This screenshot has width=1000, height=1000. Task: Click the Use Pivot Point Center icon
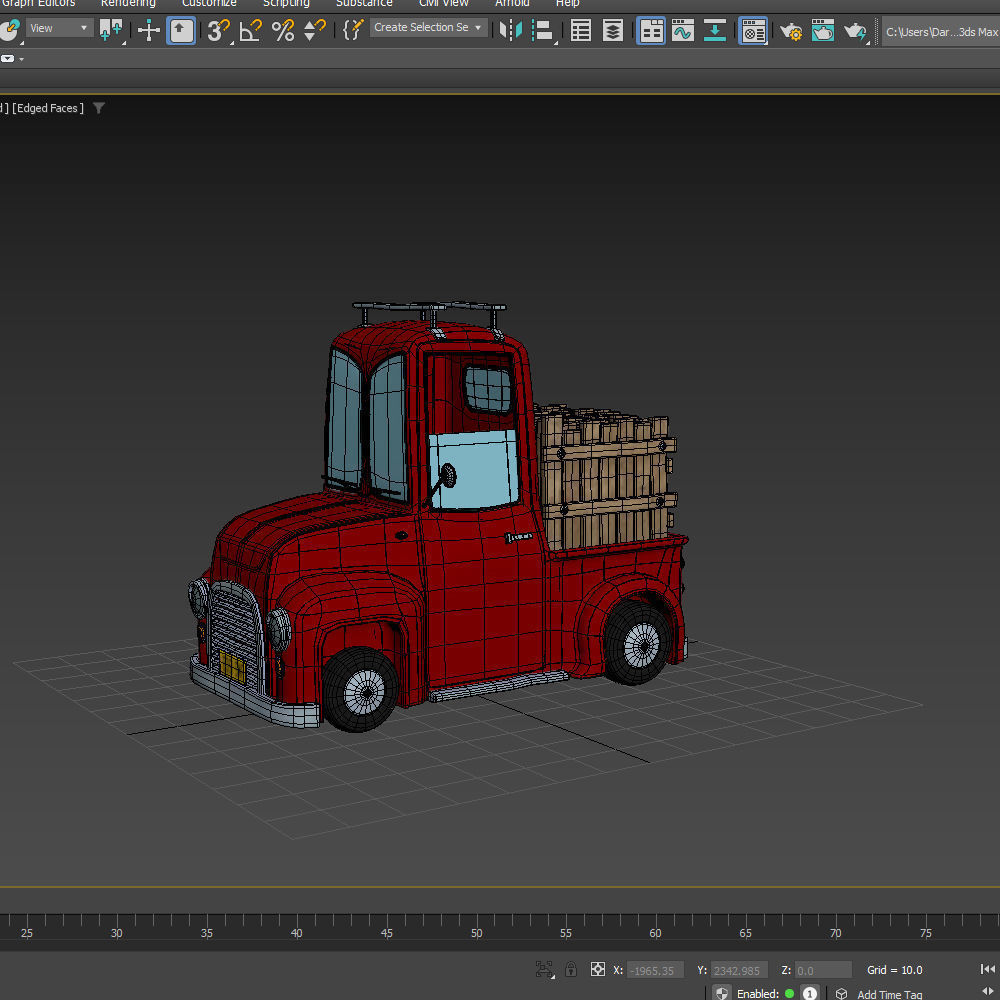[111, 30]
